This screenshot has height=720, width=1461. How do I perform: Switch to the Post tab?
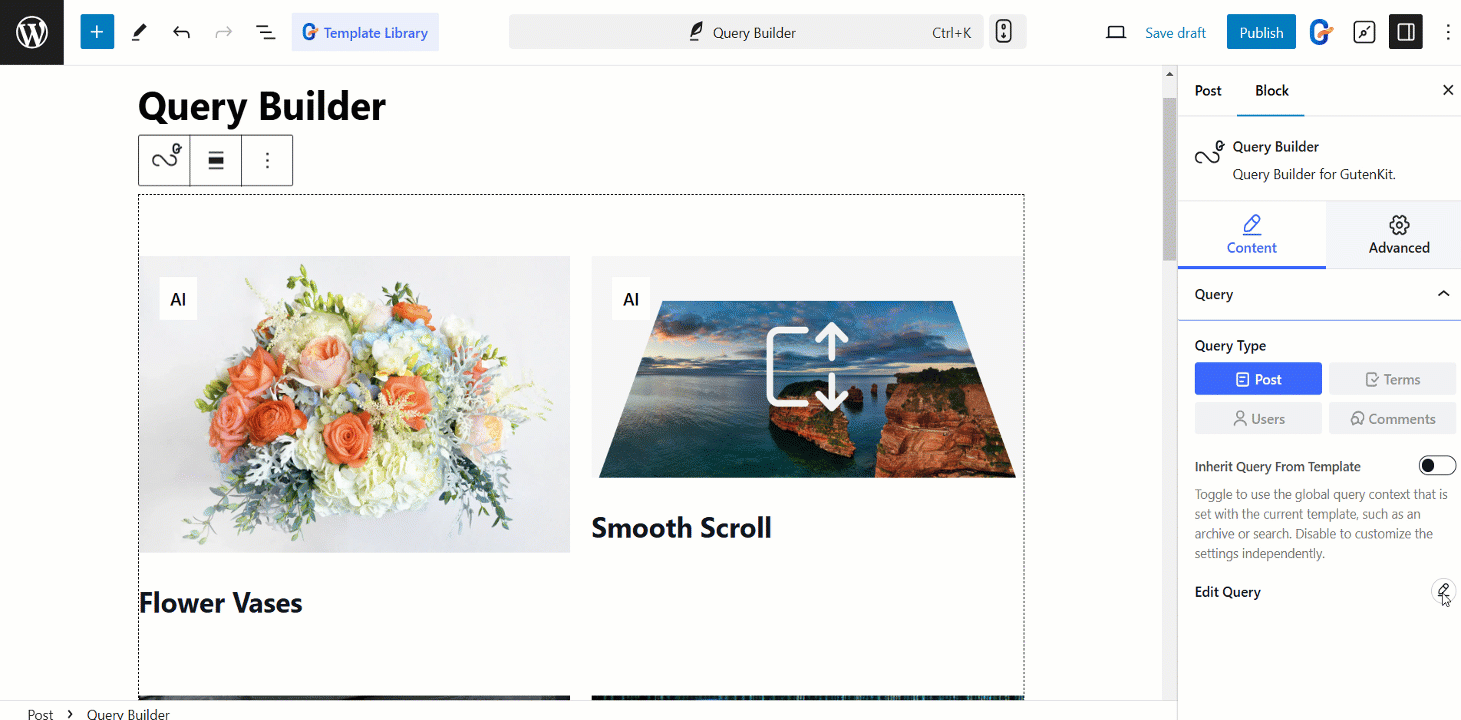click(x=1208, y=90)
